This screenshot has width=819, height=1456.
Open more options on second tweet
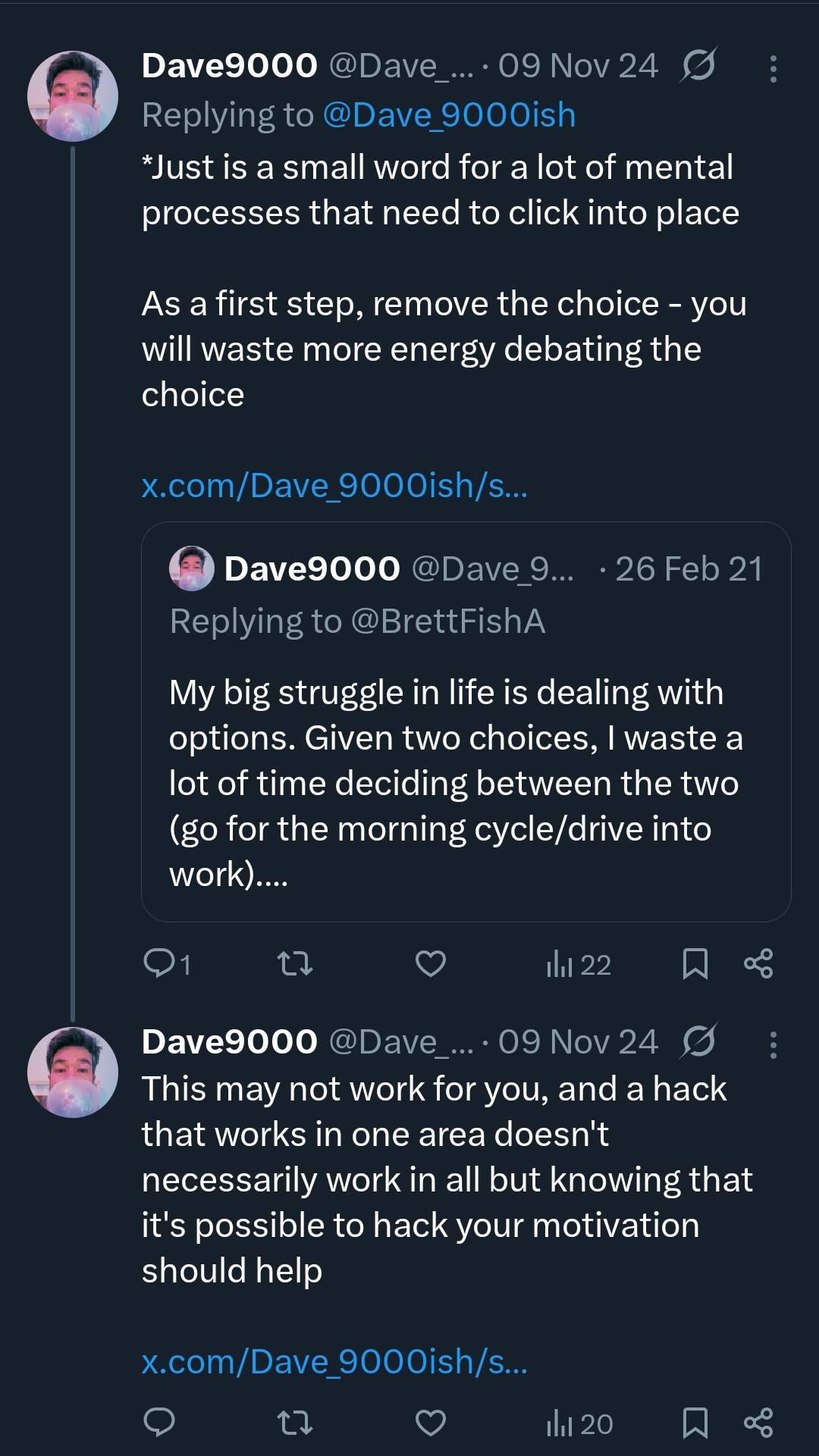[773, 1045]
